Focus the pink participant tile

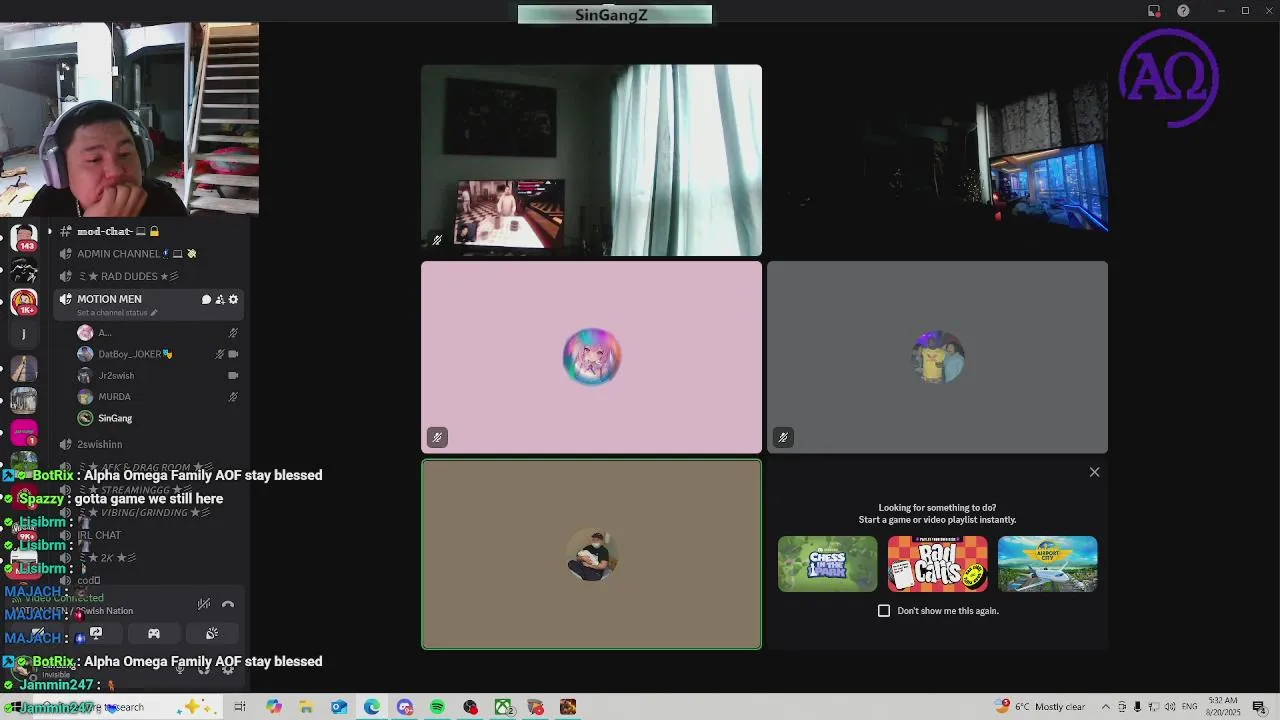(x=591, y=357)
